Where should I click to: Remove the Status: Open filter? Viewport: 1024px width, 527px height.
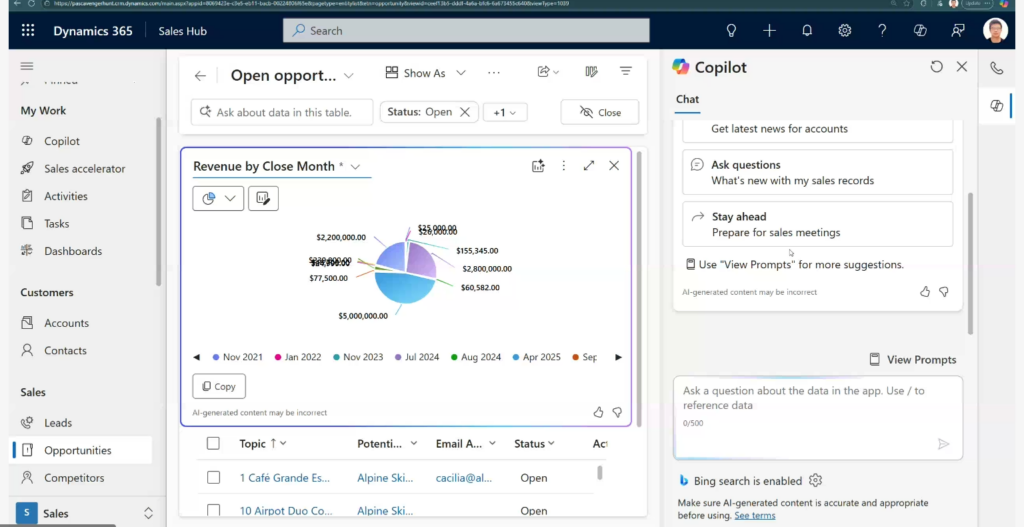point(465,112)
